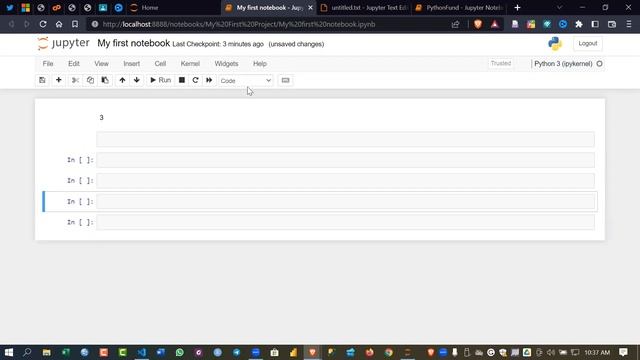Open File Explorer from taskbar

pos(47,352)
